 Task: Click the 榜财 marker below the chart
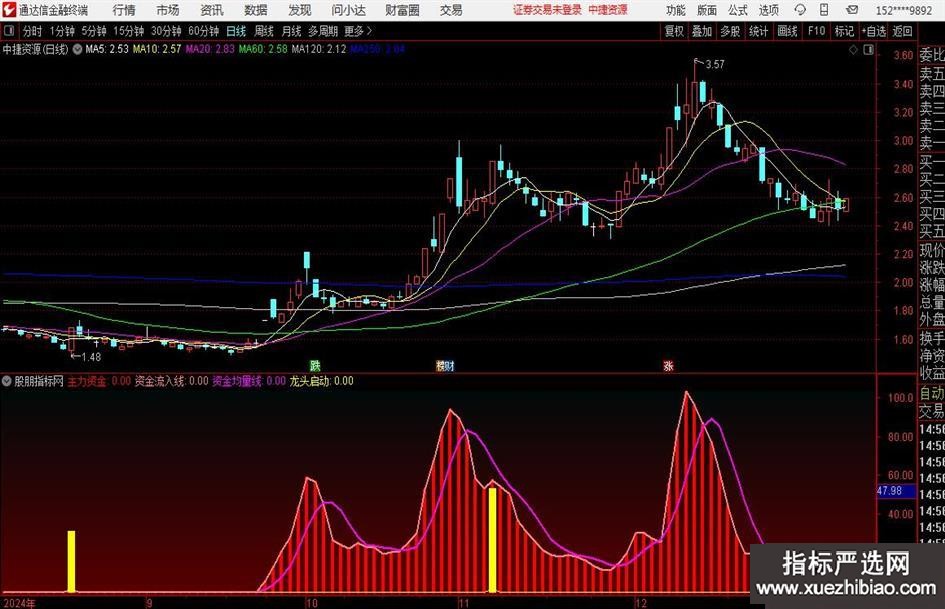pyautogui.click(x=445, y=366)
